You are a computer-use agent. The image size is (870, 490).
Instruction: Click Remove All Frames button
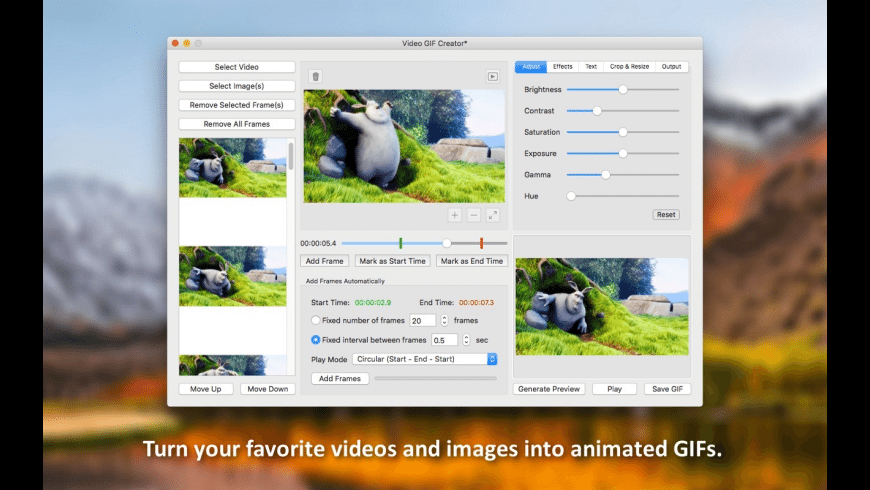click(x=237, y=124)
